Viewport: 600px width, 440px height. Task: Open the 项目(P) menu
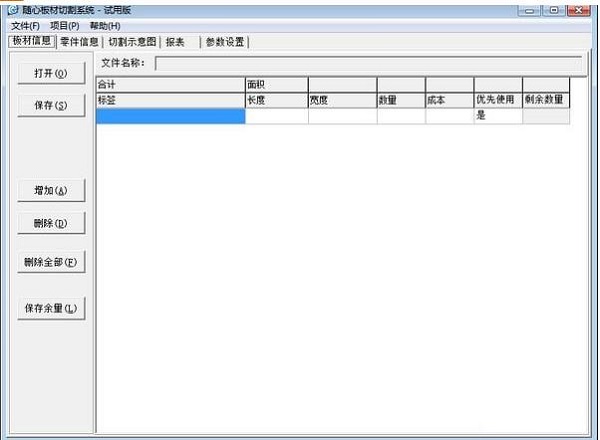pos(65,26)
